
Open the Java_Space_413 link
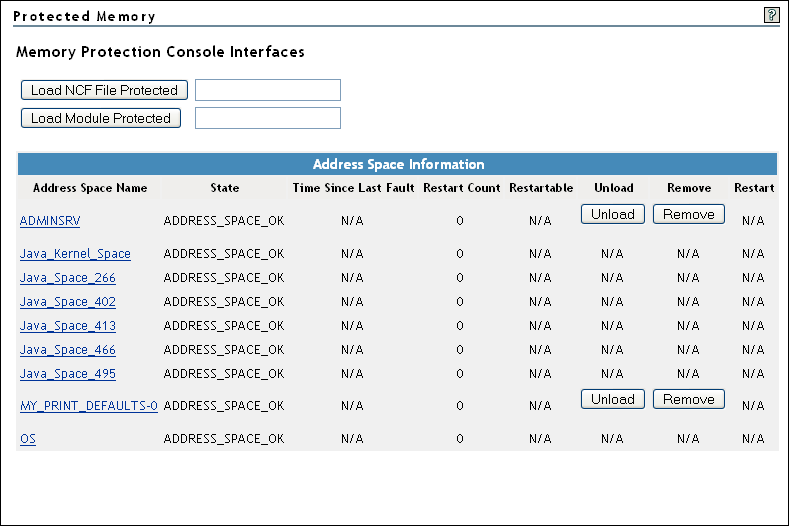pyautogui.click(x=67, y=326)
